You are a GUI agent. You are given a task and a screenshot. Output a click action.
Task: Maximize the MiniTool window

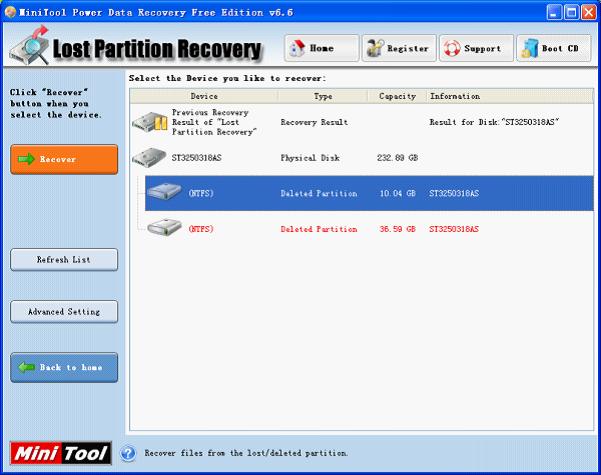[571, 12]
